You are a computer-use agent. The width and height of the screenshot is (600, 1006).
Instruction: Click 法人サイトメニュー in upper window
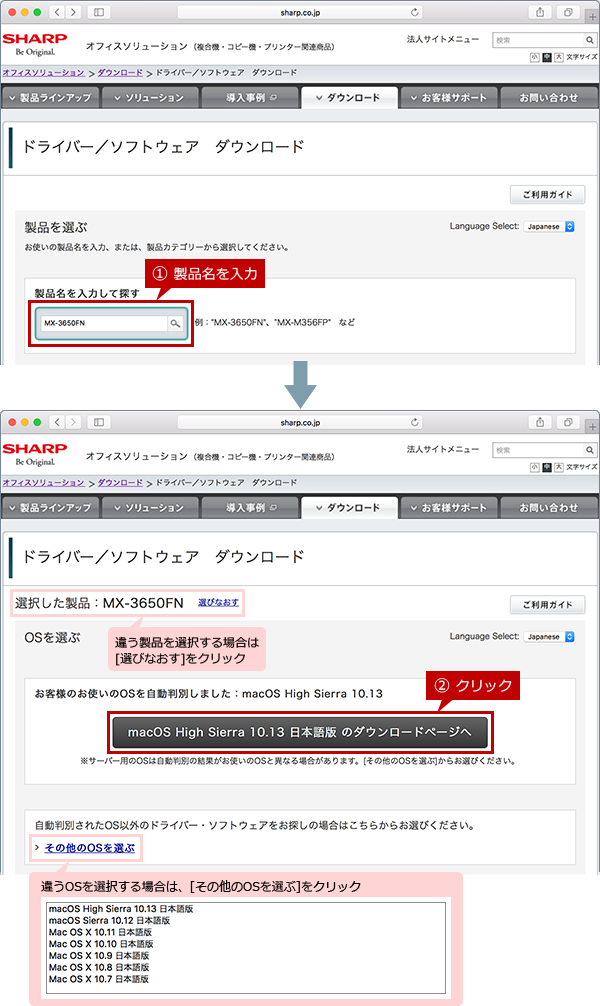443,39
